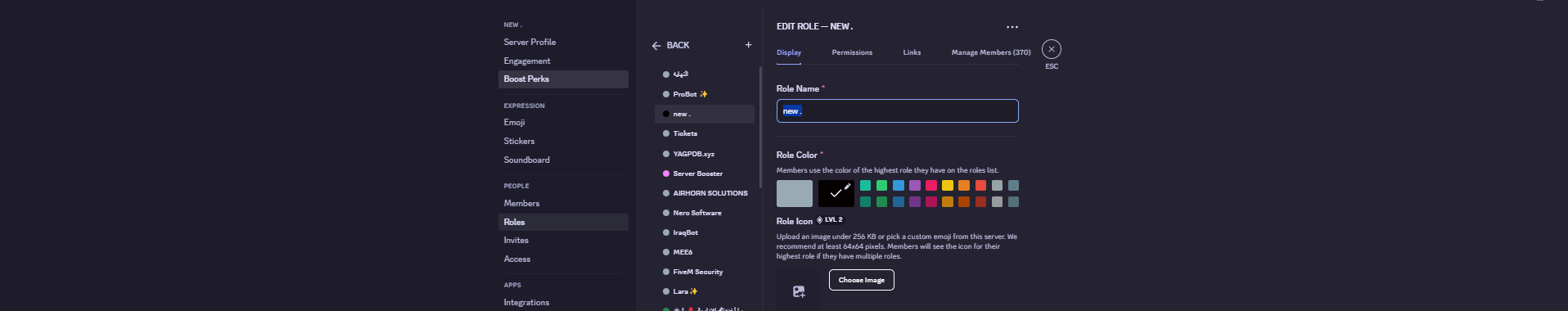Select the Nero Software role
Image resolution: width=1568 pixels, height=311 pixels.
[705, 213]
